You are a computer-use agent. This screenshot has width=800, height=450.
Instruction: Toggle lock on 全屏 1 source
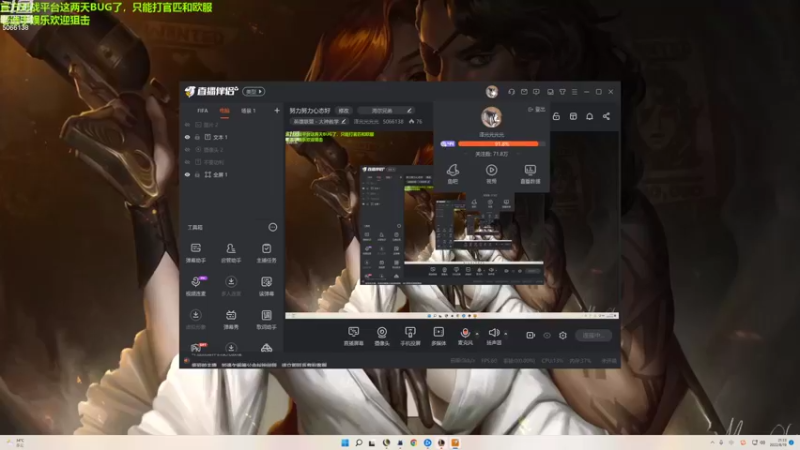tap(197, 174)
